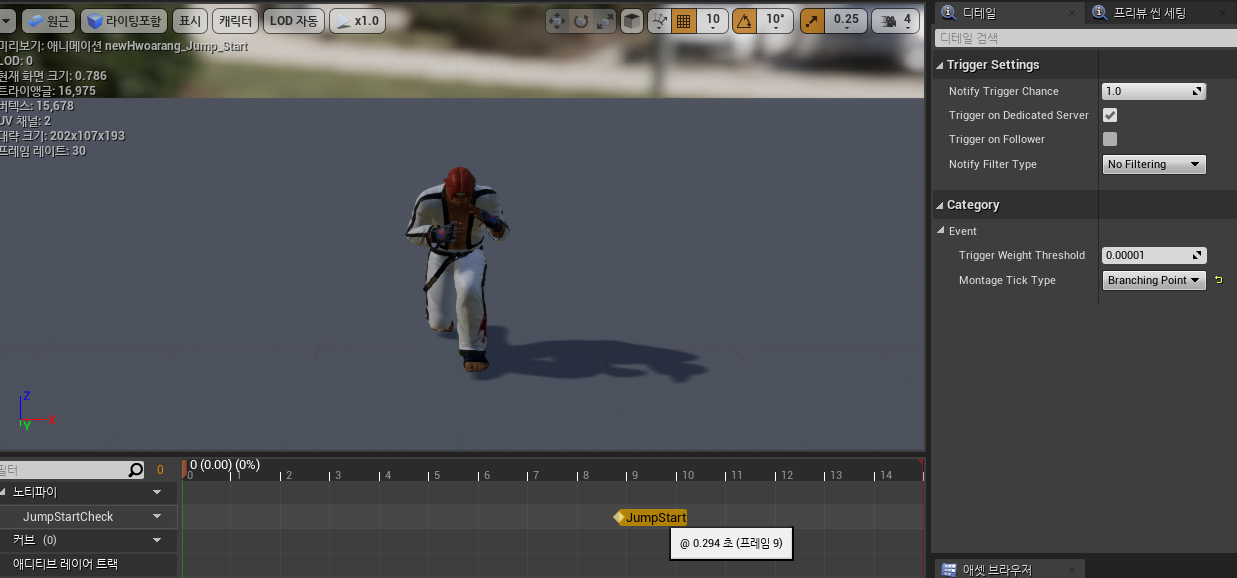
Task: Select the rotate gizmo icon
Action: point(580,20)
